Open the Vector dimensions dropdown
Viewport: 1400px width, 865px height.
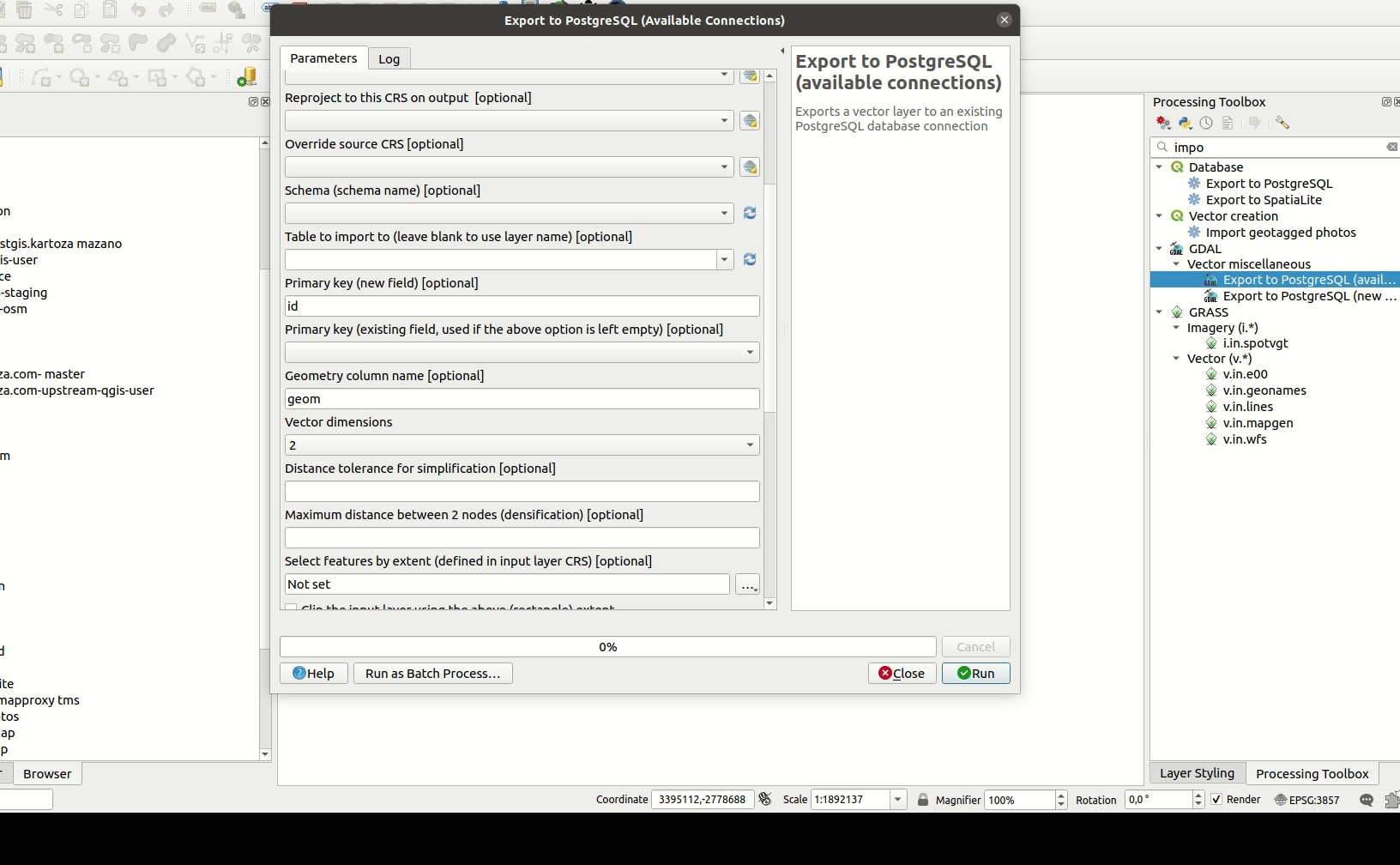522,445
